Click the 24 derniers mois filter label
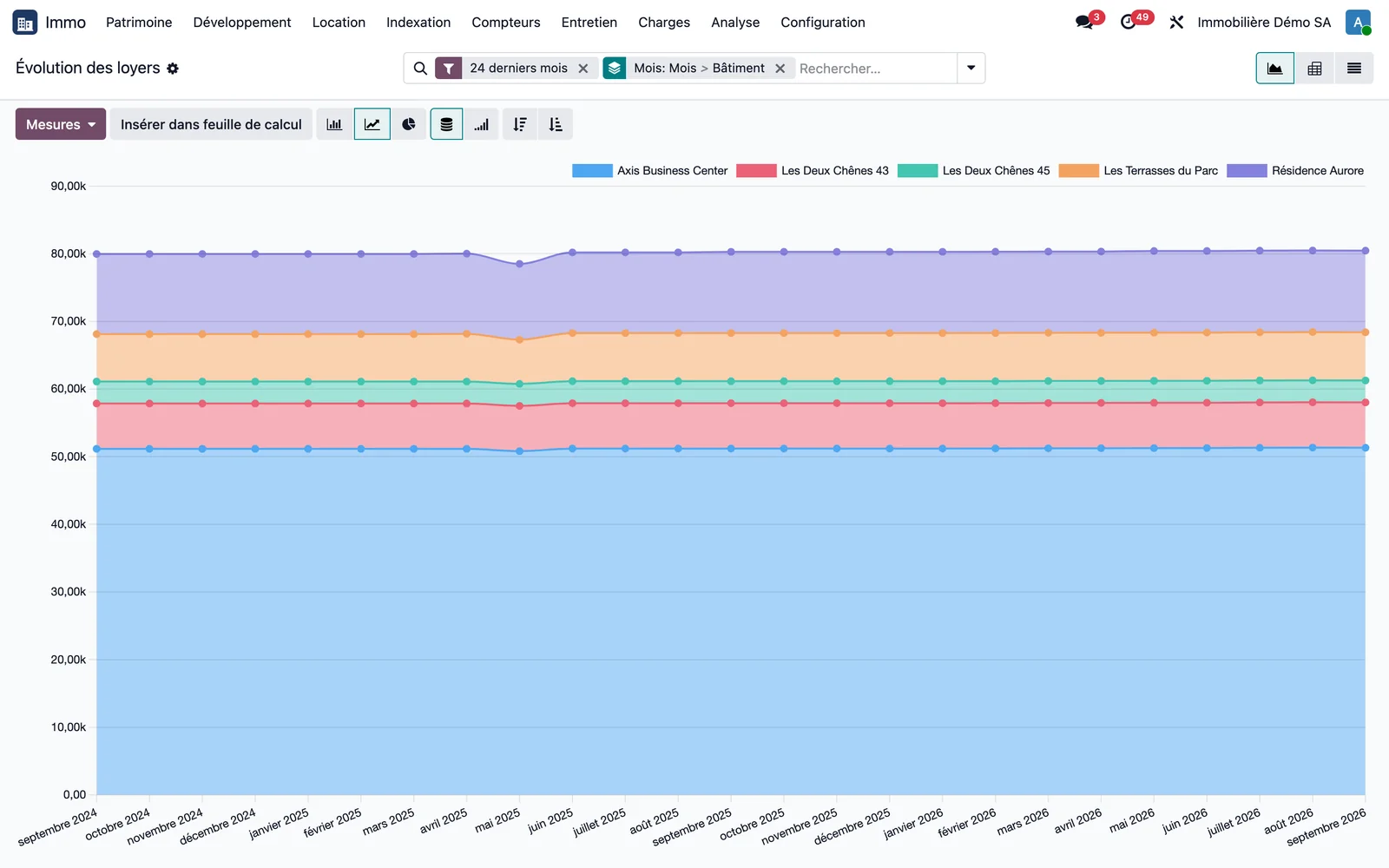 click(518, 69)
